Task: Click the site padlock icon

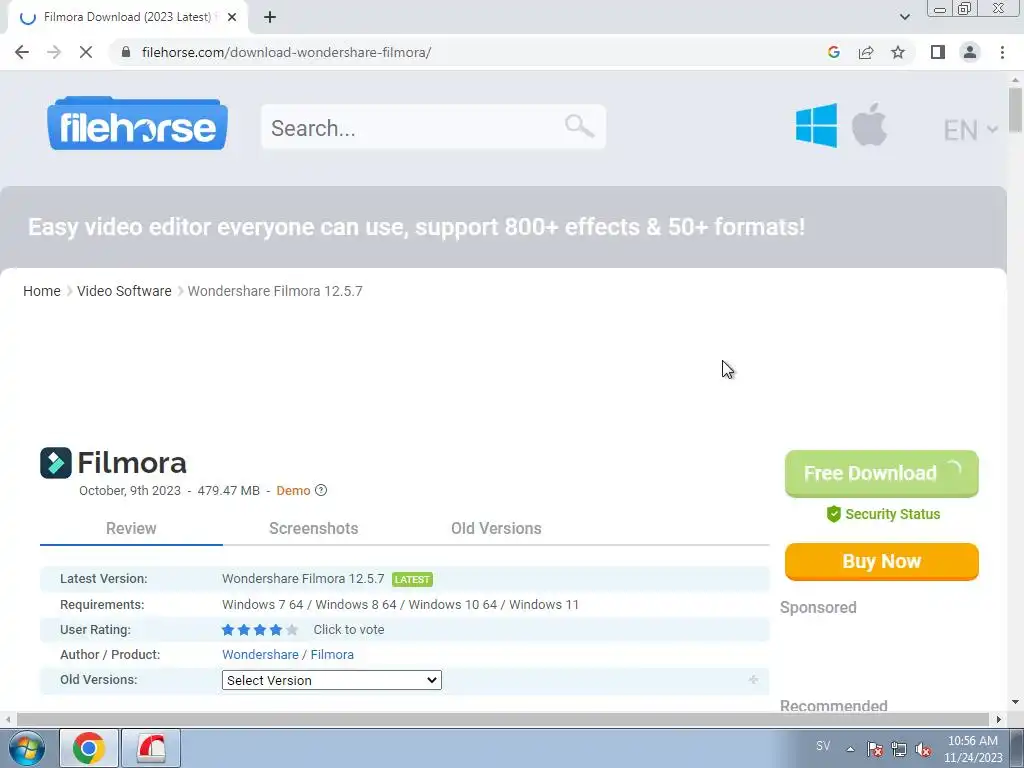Action: (126, 52)
